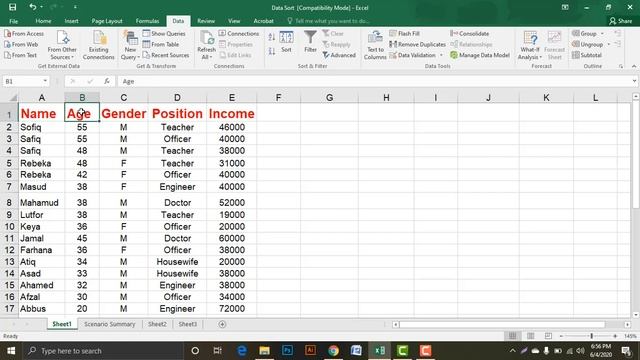Click the taskbar search box
Screen dimensions: 640x360
pos(103,351)
